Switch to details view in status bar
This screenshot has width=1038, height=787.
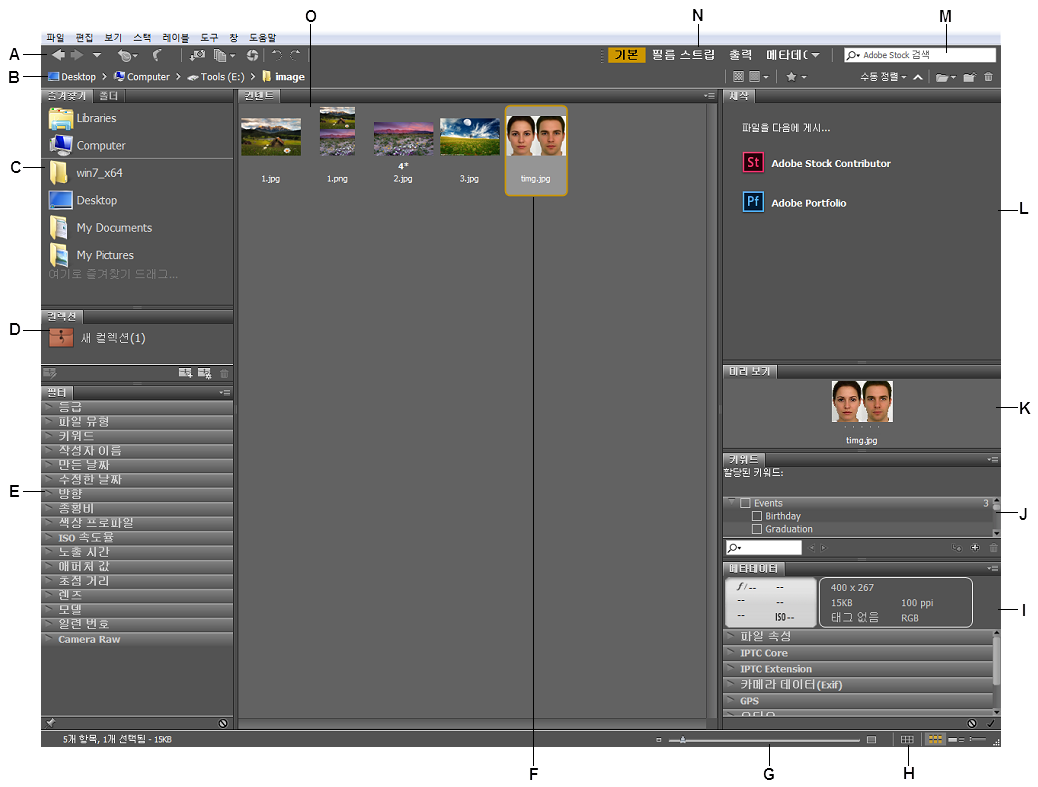[x=955, y=739]
